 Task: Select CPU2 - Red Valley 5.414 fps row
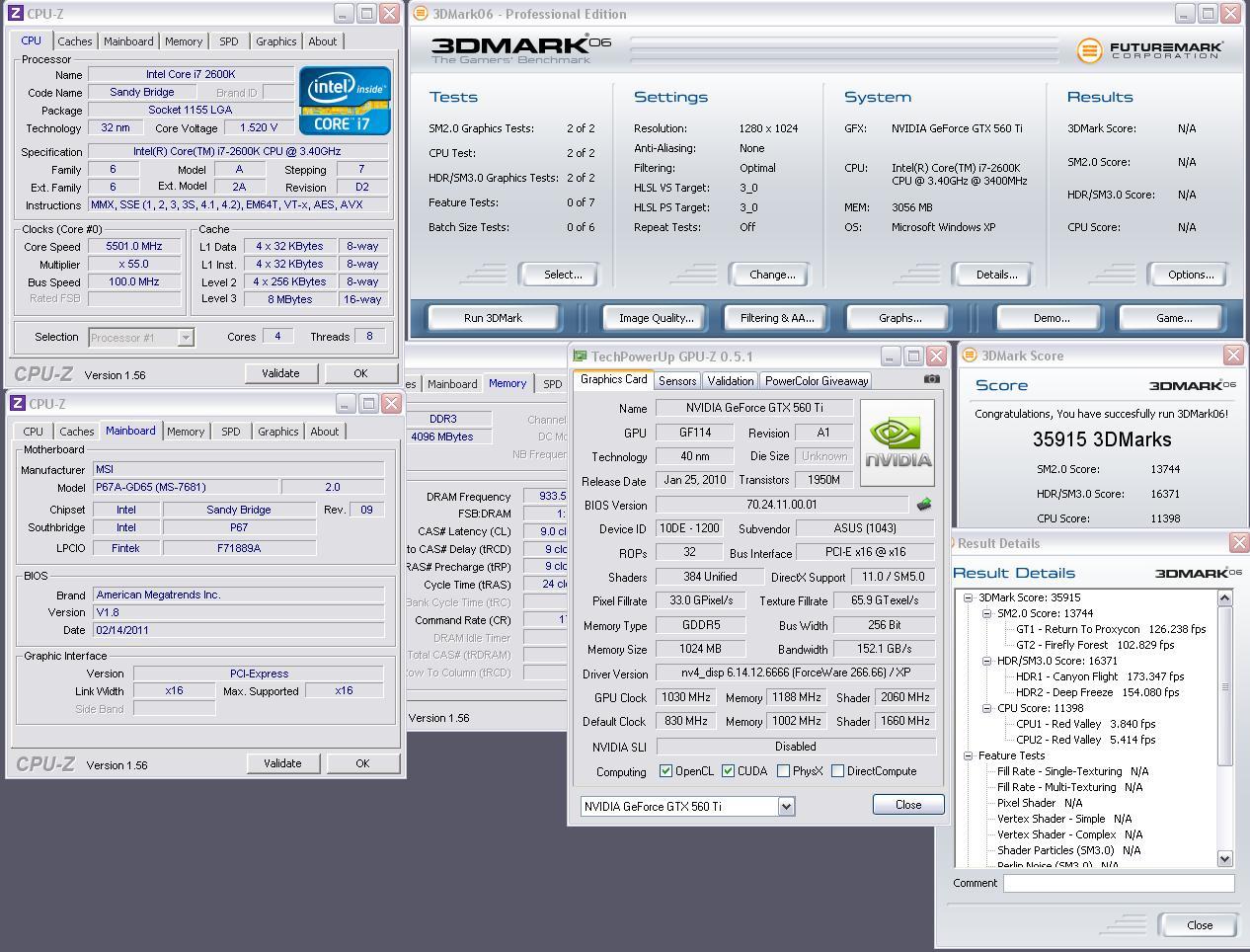click(1085, 740)
